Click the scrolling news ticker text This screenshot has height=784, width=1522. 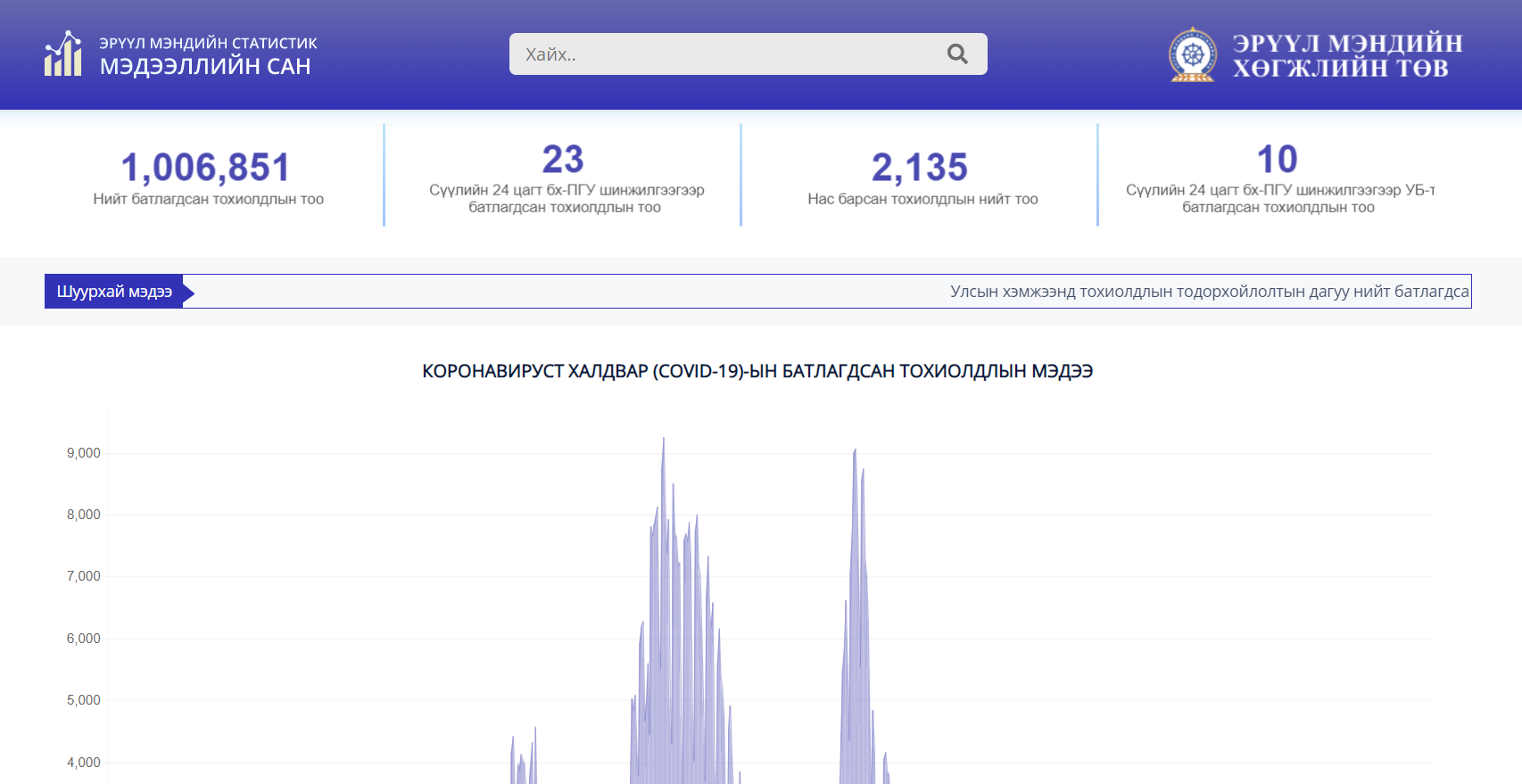1209,292
